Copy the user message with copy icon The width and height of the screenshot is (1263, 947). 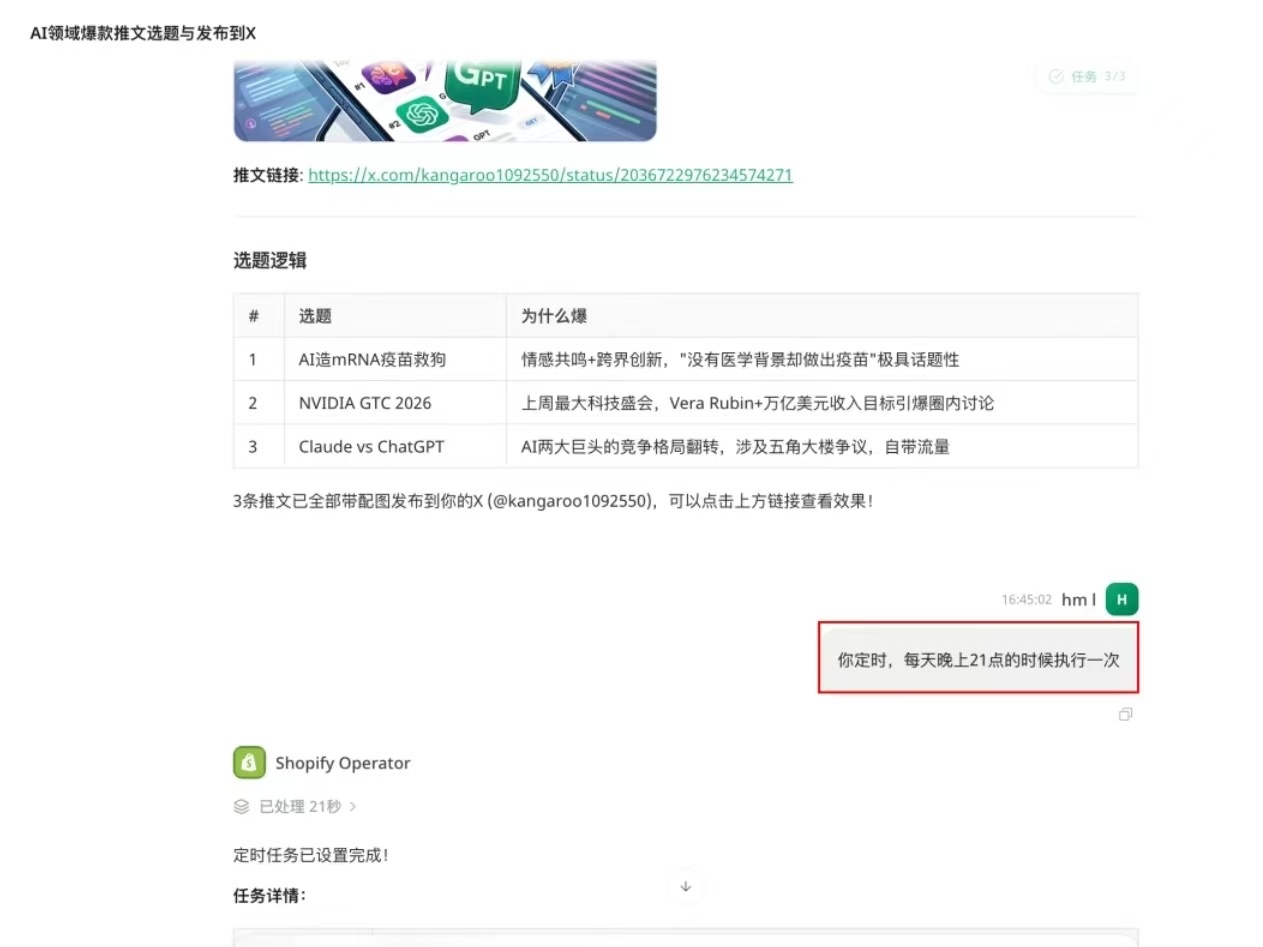coord(1125,714)
